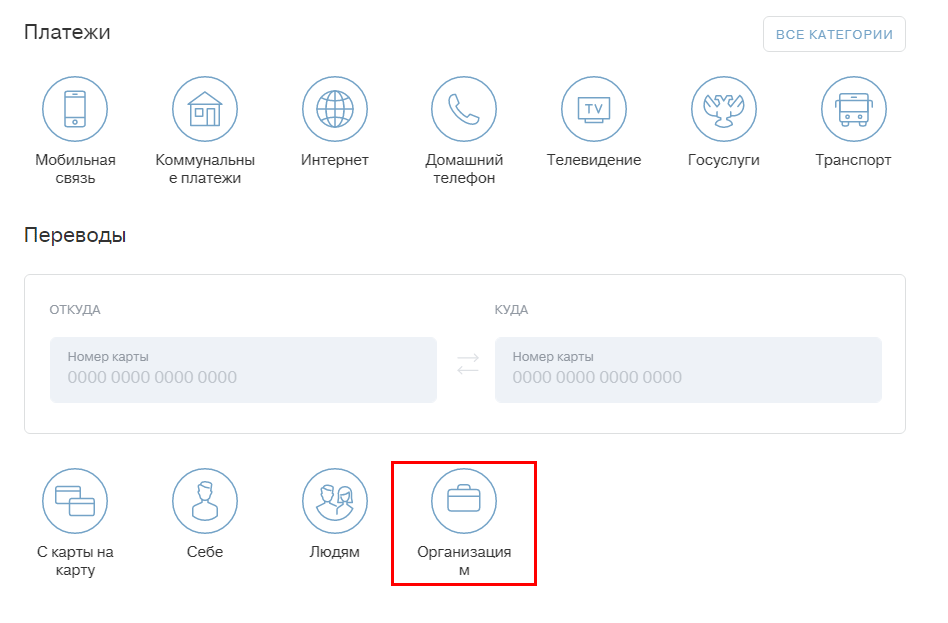The height and width of the screenshot is (623, 948).
Task: Open the Мобильная связь phone icon
Action: (x=75, y=109)
